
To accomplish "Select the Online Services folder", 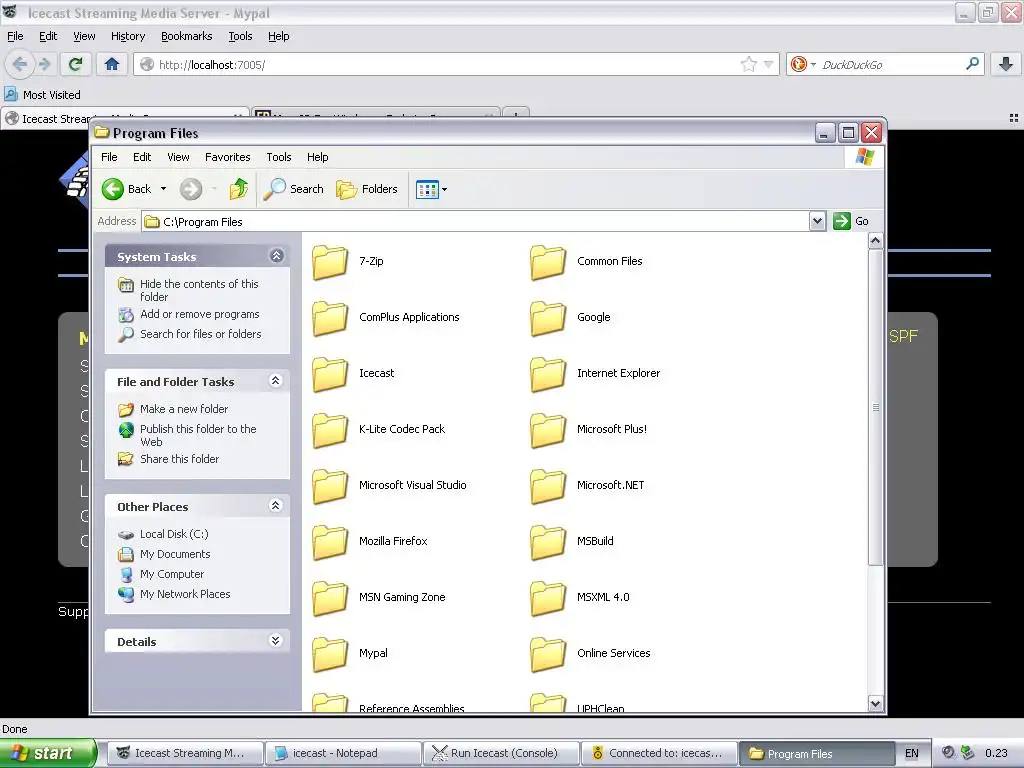I will (x=590, y=653).
